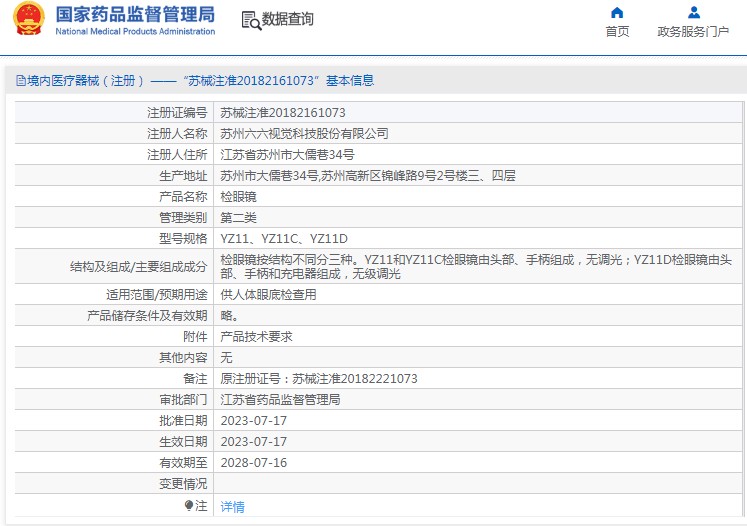
Task: Select 其他内容 value 无
Action: click(x=226, y=358)
